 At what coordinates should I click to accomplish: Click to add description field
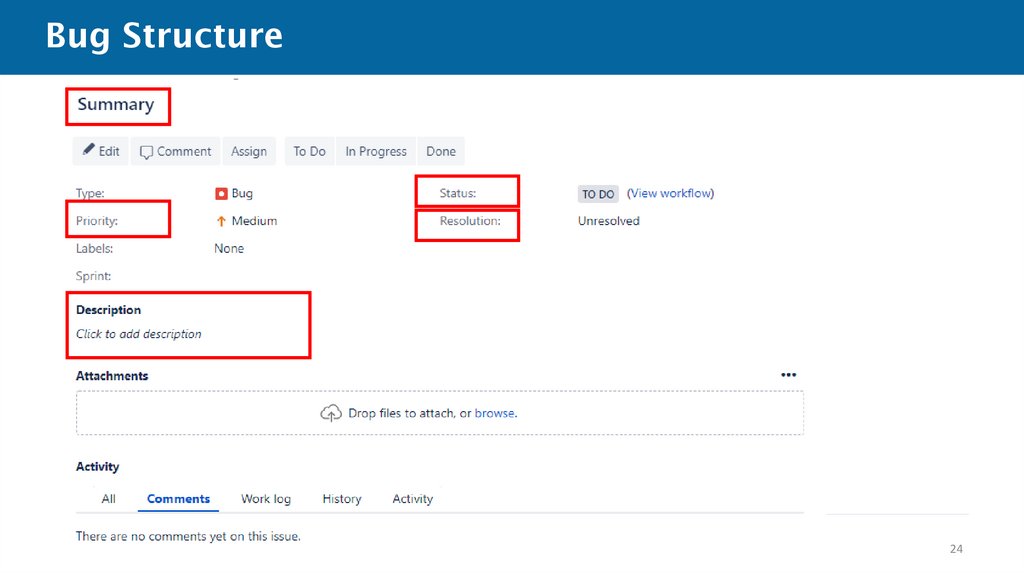point(138,334)
